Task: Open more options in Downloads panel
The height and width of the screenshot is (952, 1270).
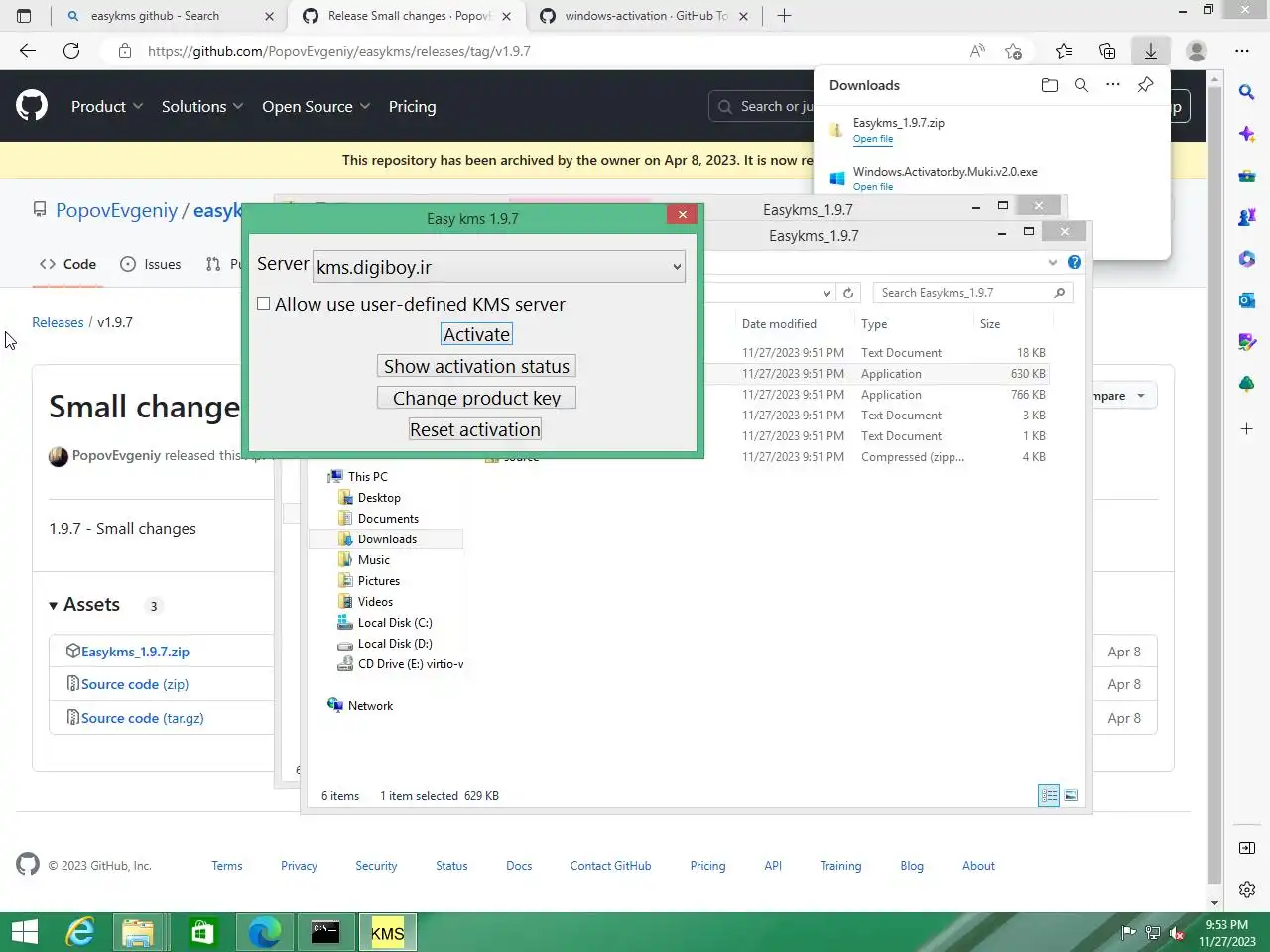Action: pyautogui.click(x=1113, y=85)
